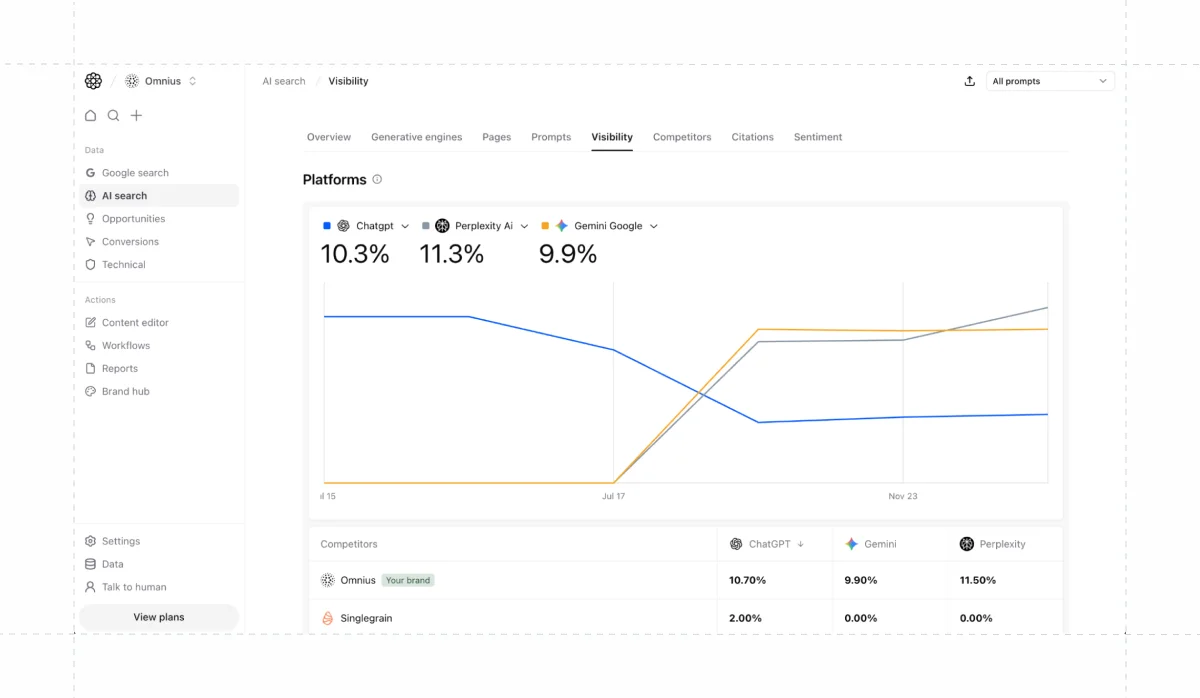Click the home icon in sidebar
Image resolution: width=1200 pixels, height=698 pixels.
pyautogui.click(x=91, y=116)
